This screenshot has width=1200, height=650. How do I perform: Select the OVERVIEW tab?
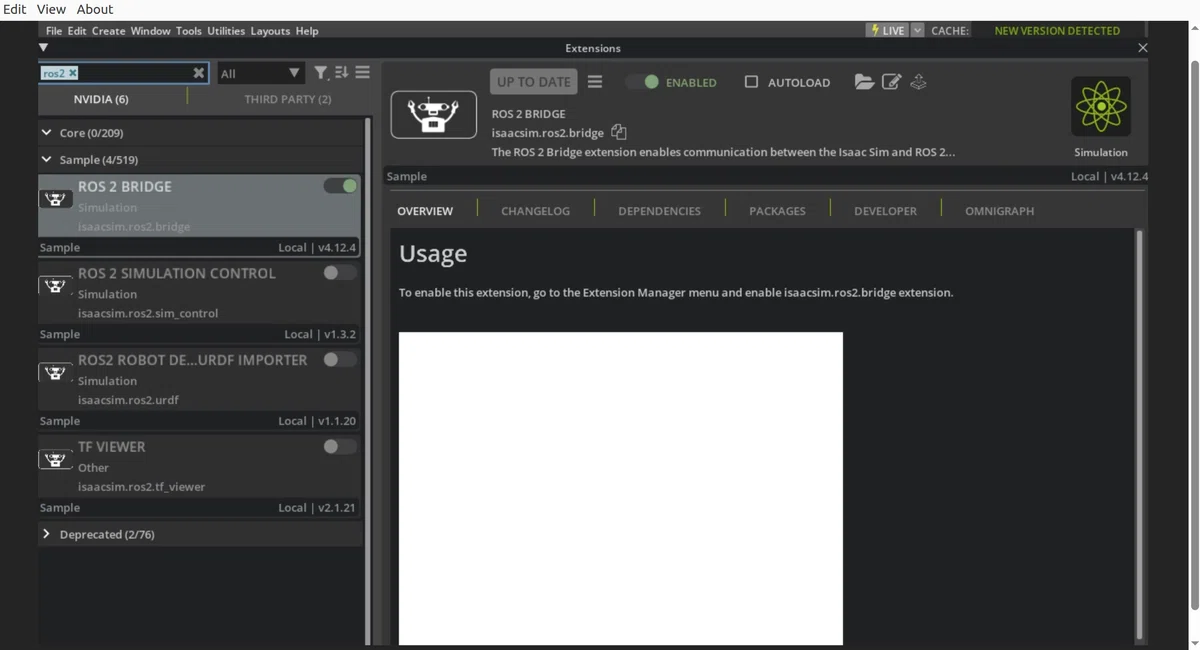(425, 211)
